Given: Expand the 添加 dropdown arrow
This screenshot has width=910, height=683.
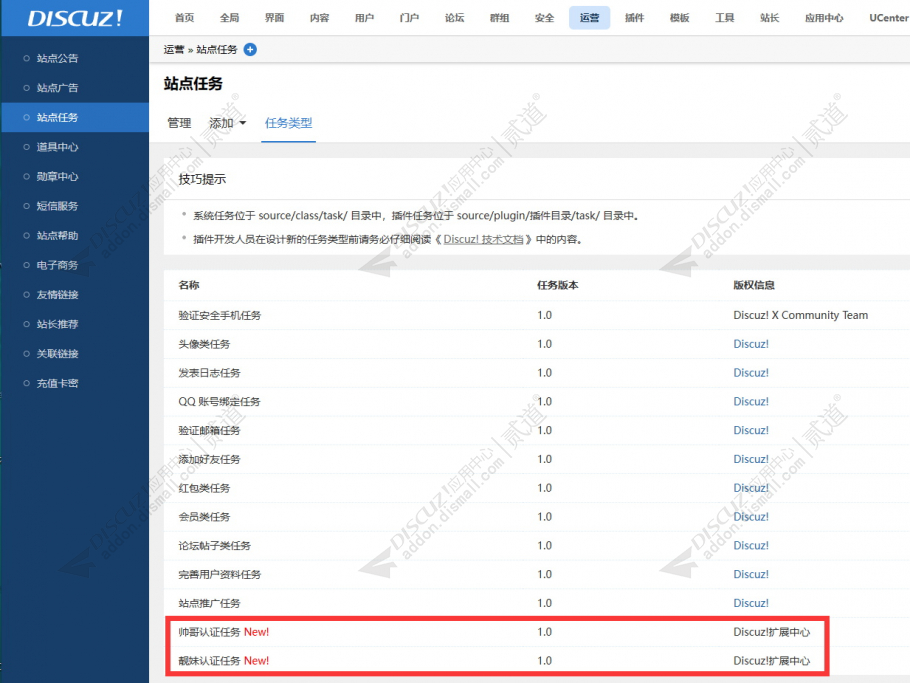Looking at the screenshot, I should pos(243,123).
